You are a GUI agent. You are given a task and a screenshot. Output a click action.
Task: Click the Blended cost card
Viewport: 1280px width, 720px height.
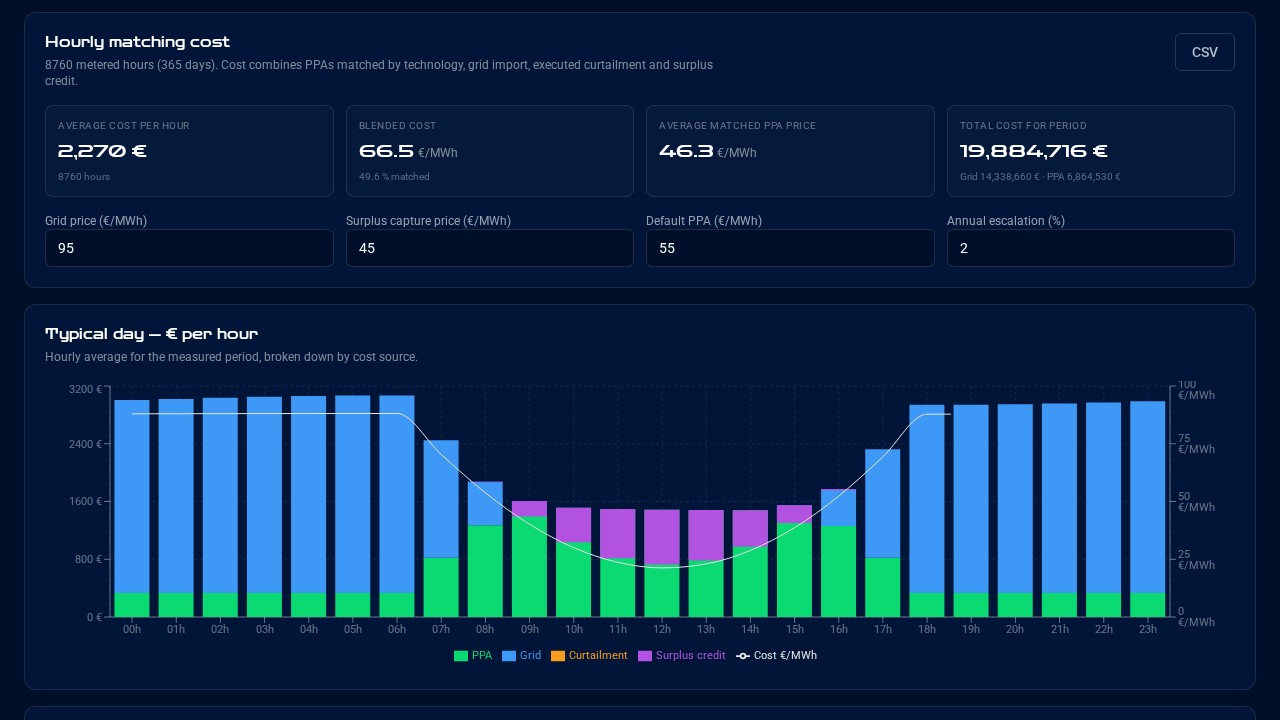tap(490, 151)
